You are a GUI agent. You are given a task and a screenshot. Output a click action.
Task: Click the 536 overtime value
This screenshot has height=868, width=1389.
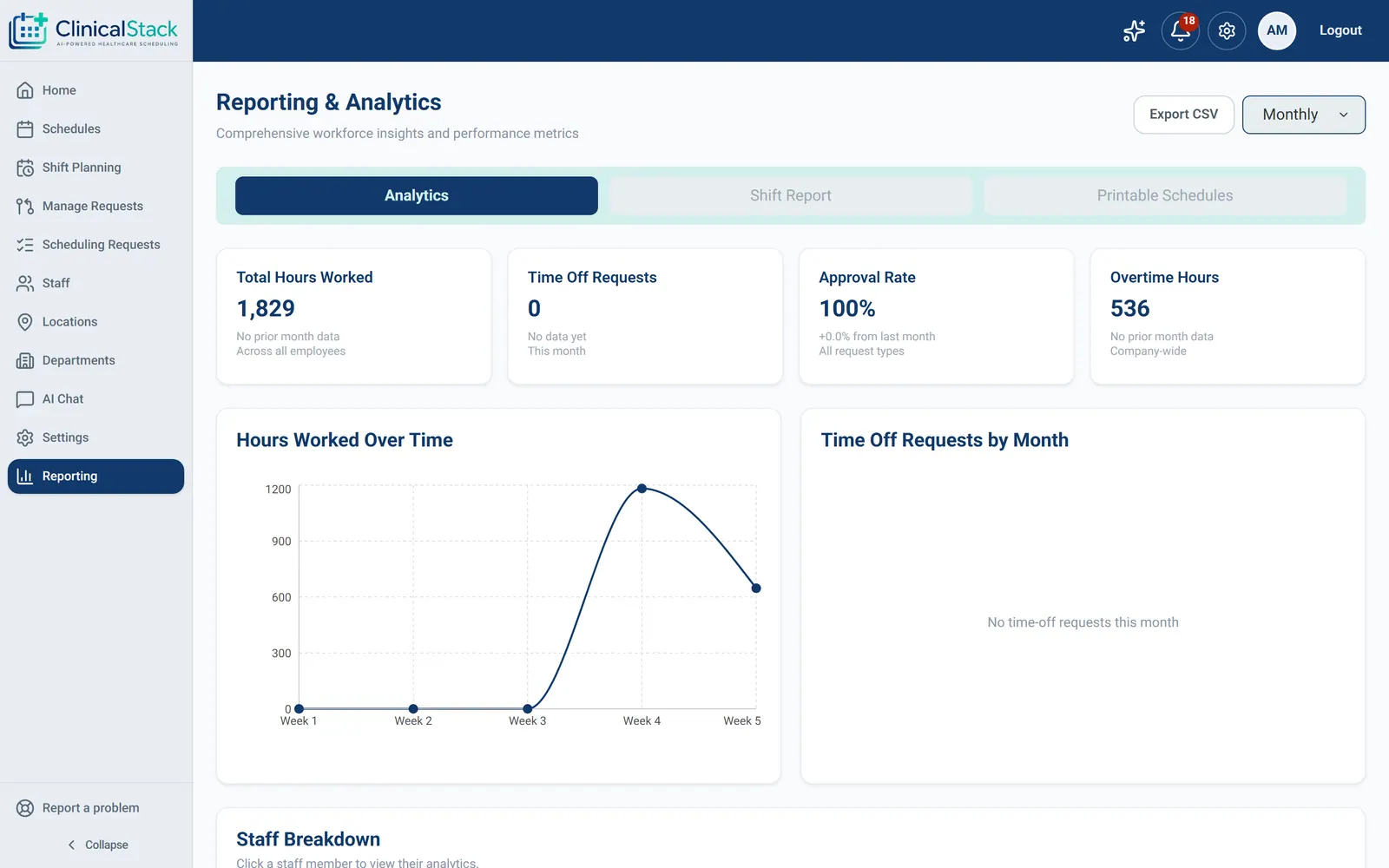(x=1129, y=308)
